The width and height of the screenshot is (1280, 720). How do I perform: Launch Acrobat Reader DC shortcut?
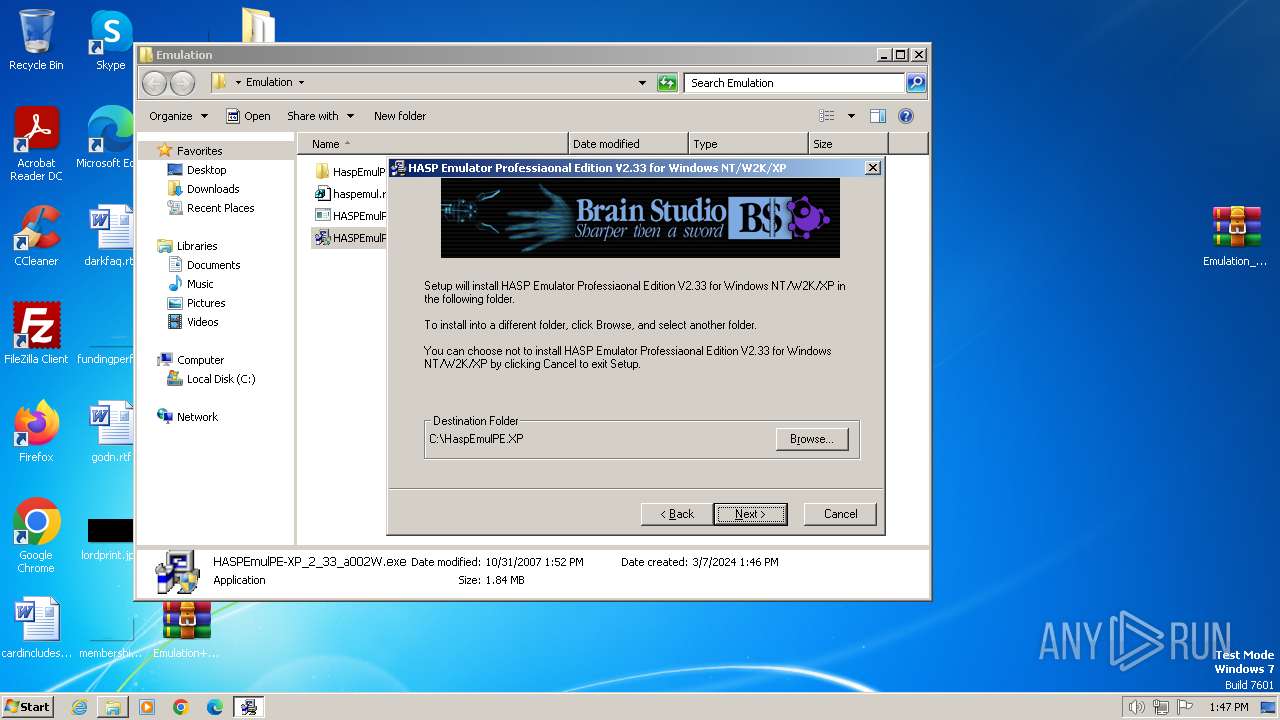point(36,144)
